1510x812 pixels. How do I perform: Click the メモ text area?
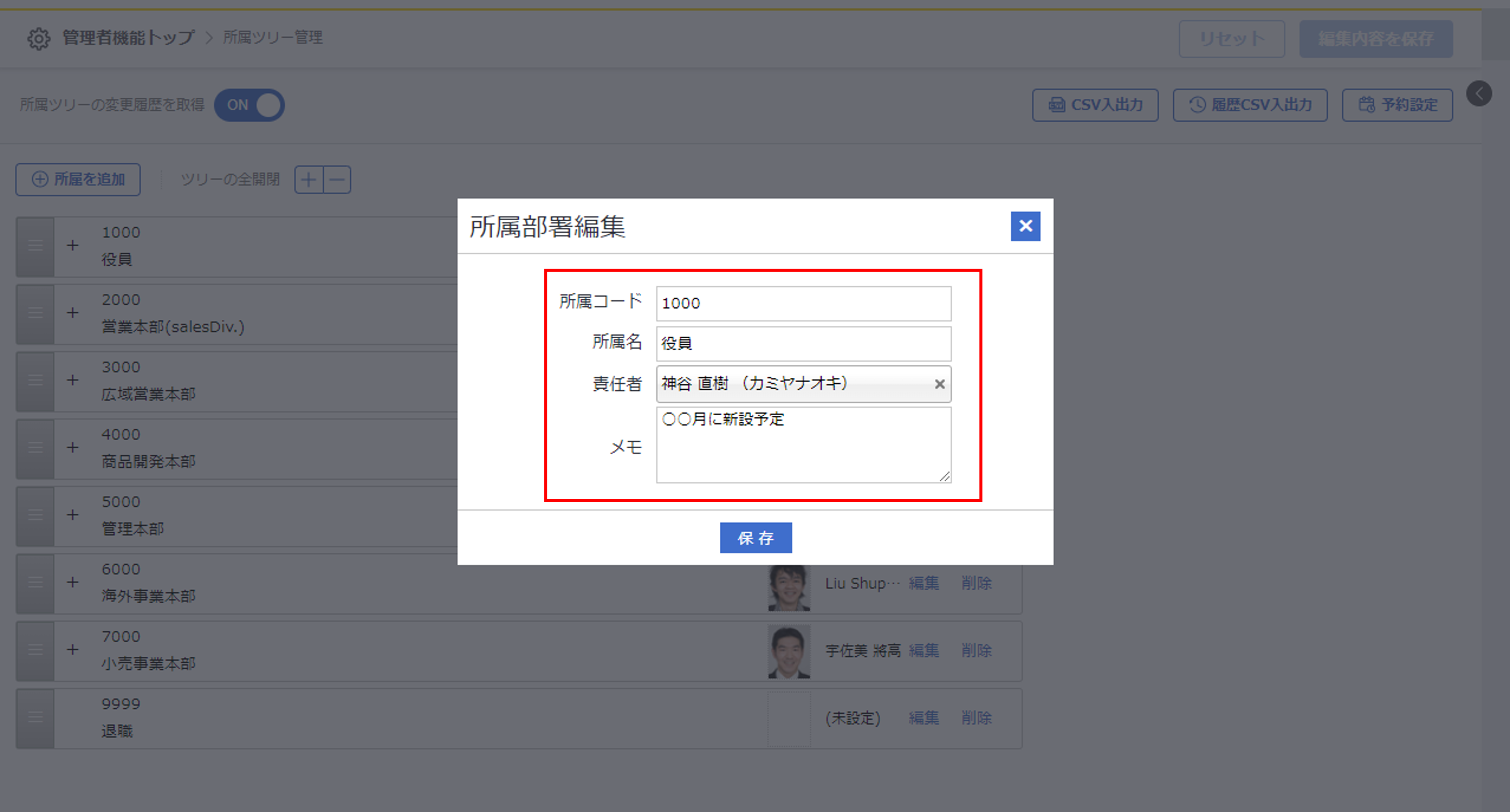pos(804,445)
